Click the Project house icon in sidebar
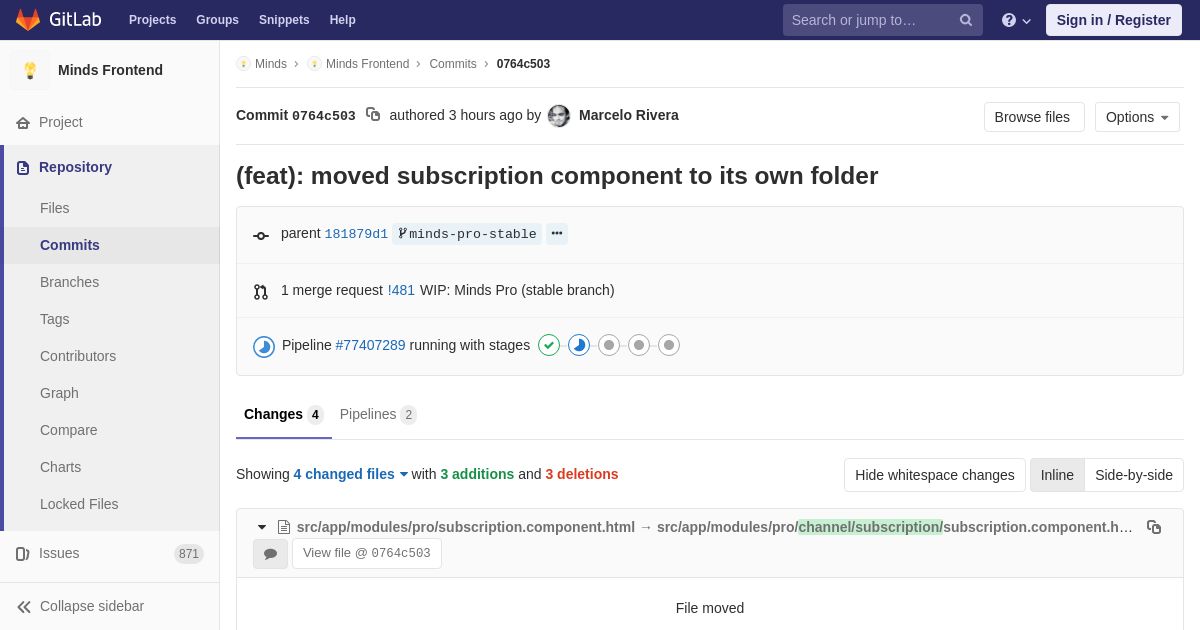This screenshot has height=630, width=1200. [23, 123]
